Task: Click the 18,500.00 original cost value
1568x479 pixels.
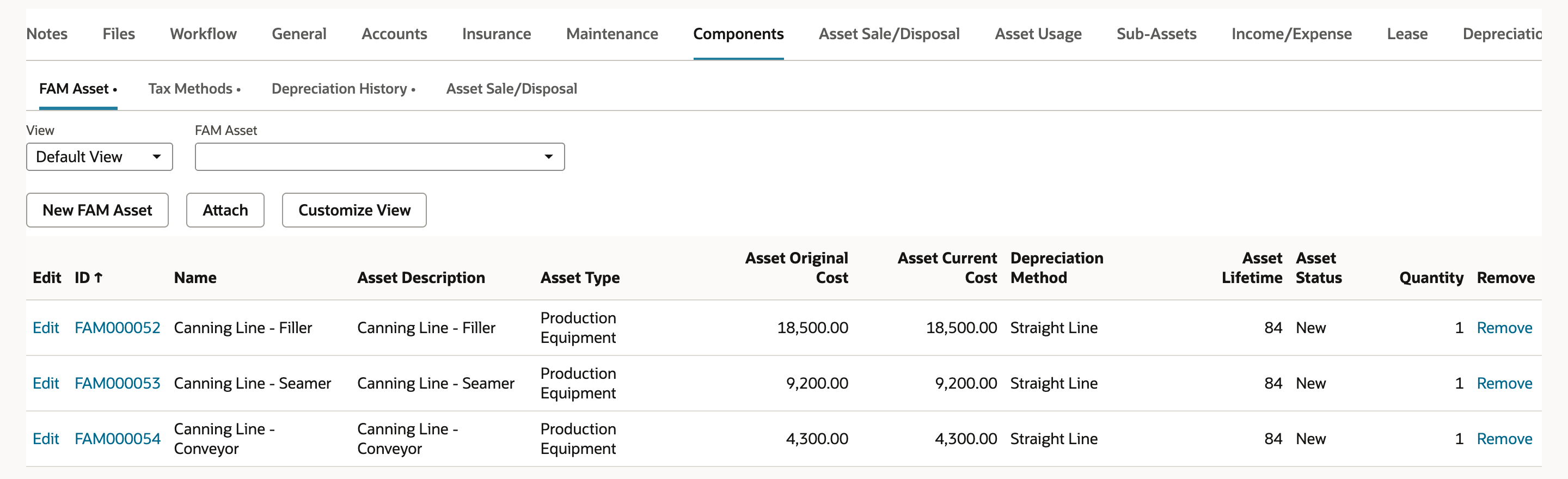Action: click(x=812, y=328)
